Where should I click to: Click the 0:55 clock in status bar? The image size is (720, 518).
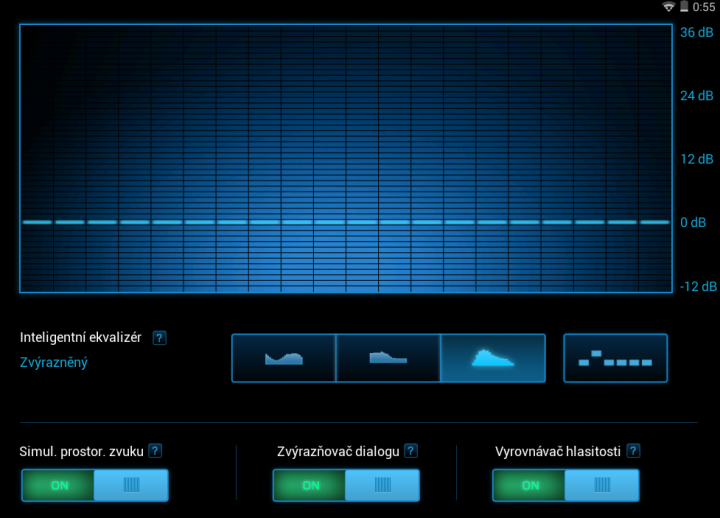point(703,7)
